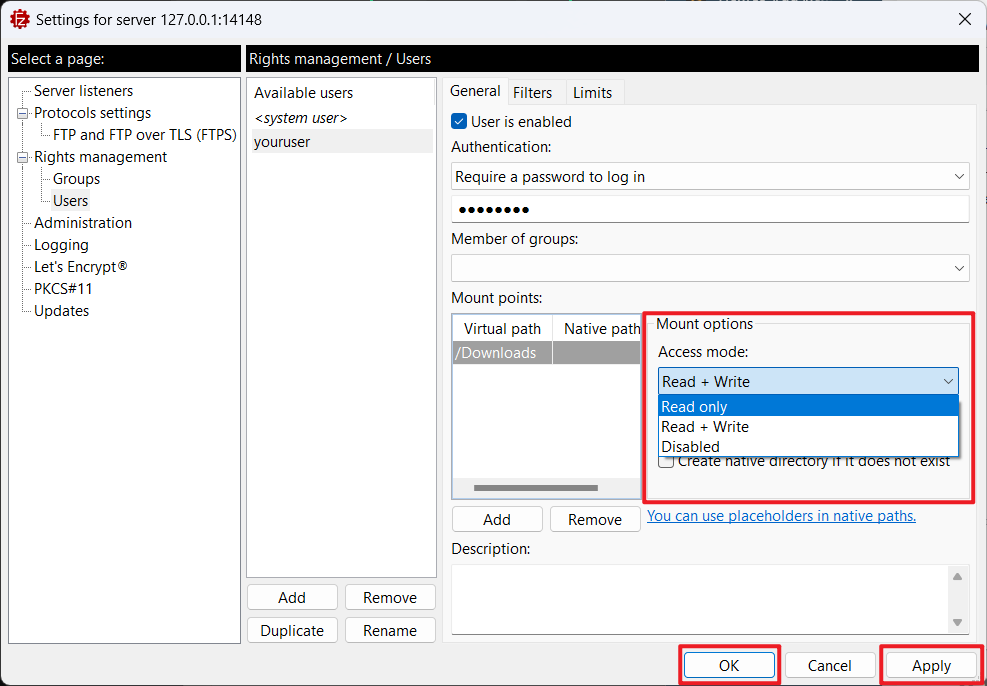
Task: Choose Read only access mode option
Action: 808,407
